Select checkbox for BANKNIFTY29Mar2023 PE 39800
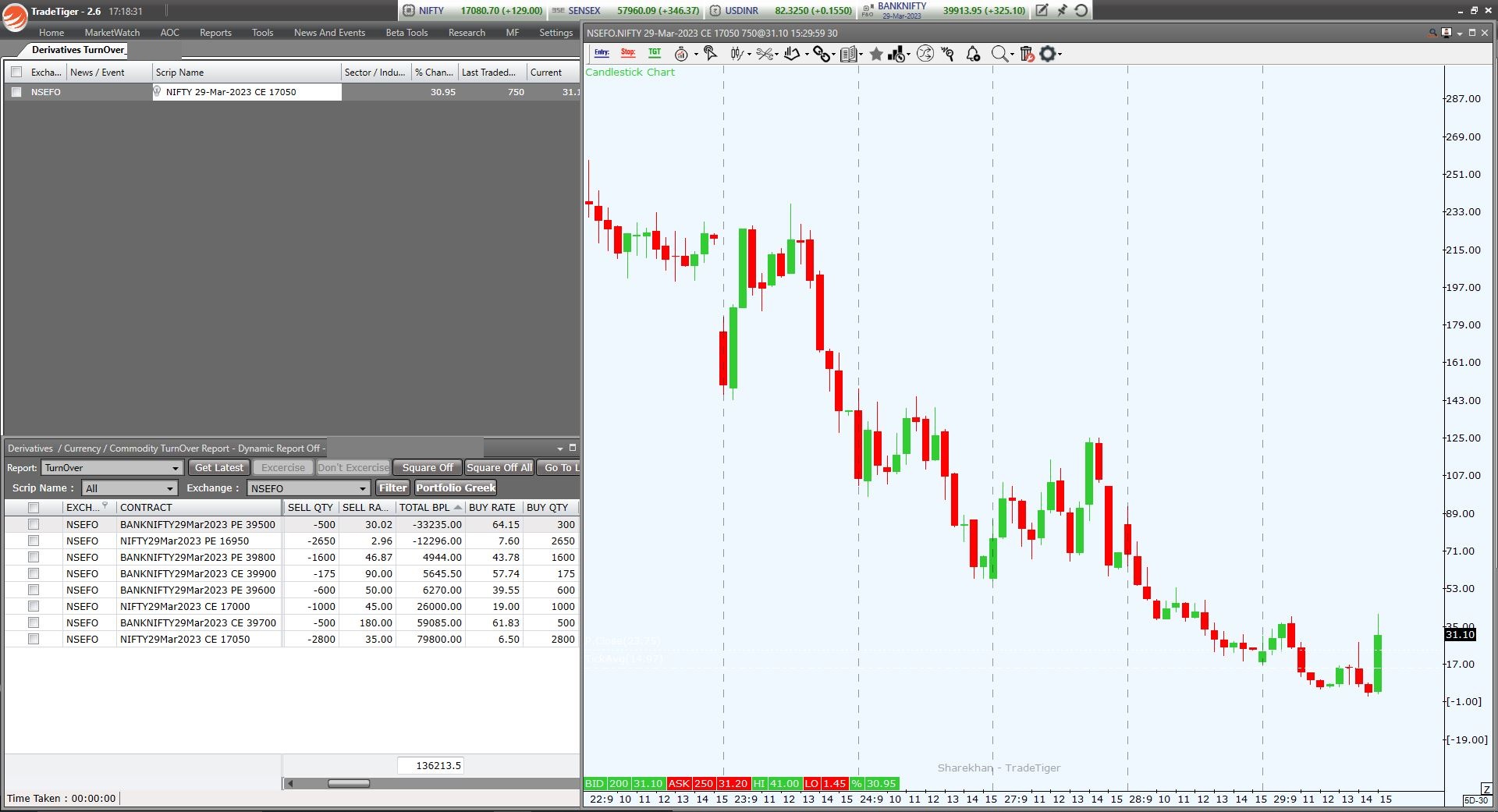This screenshot has height=812, width=1498. pos(34,558)
